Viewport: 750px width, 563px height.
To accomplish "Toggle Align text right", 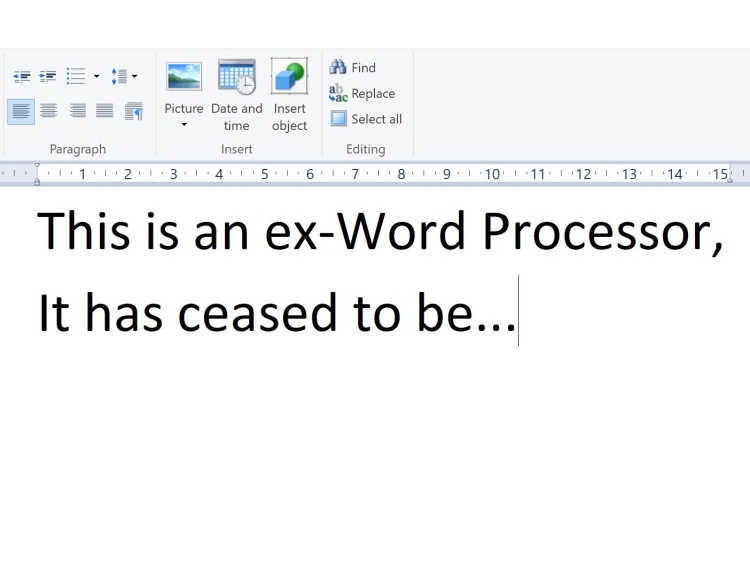I will click(x=76, y=111).
